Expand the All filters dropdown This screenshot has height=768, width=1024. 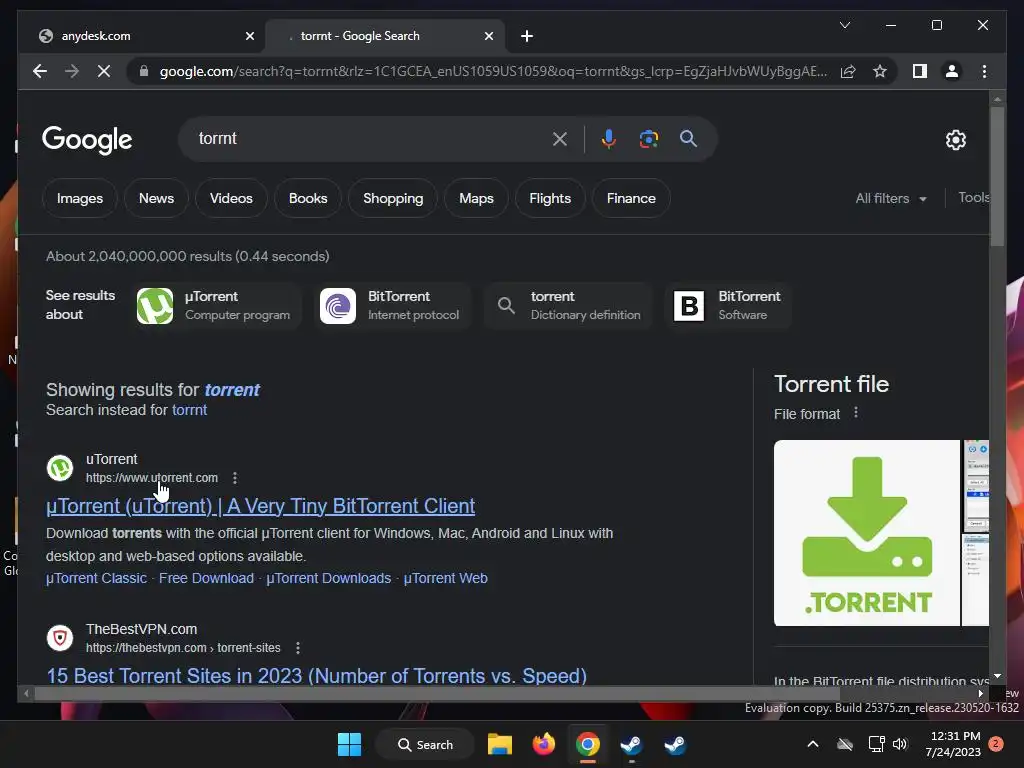891,198
